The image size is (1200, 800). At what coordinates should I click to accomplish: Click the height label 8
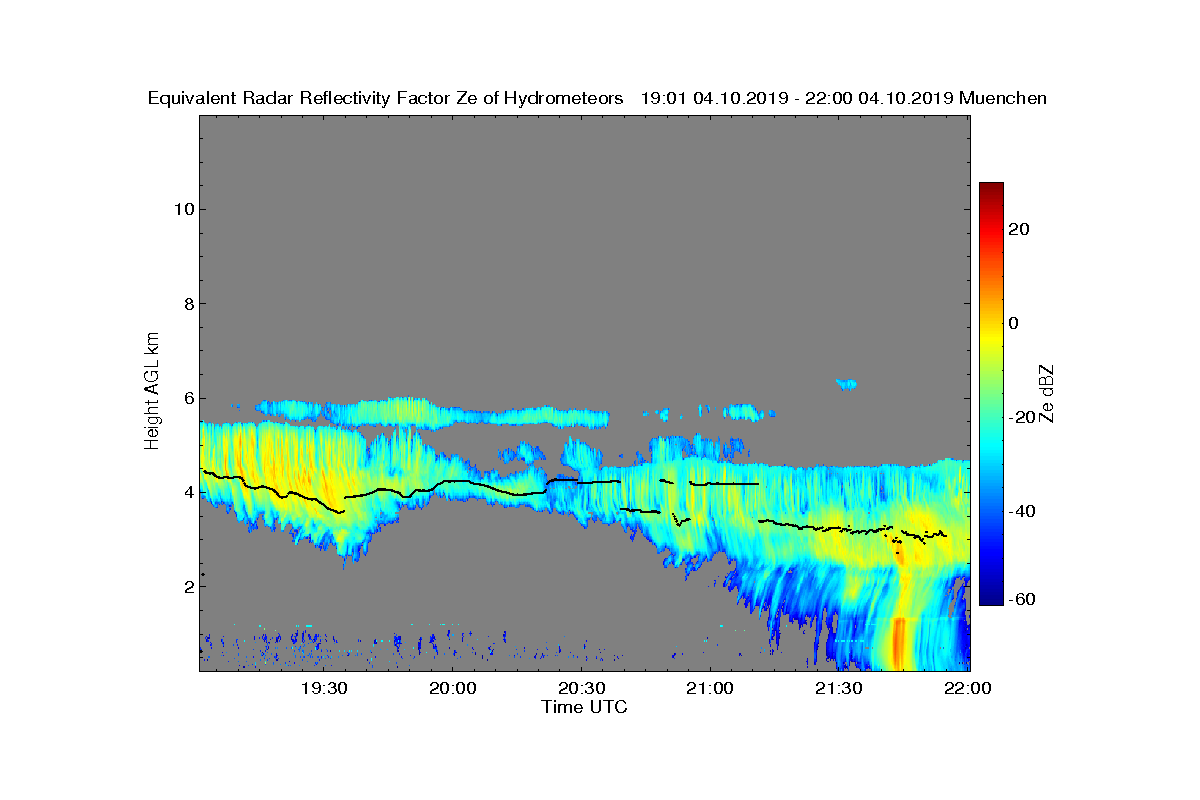tap(187, 303)
